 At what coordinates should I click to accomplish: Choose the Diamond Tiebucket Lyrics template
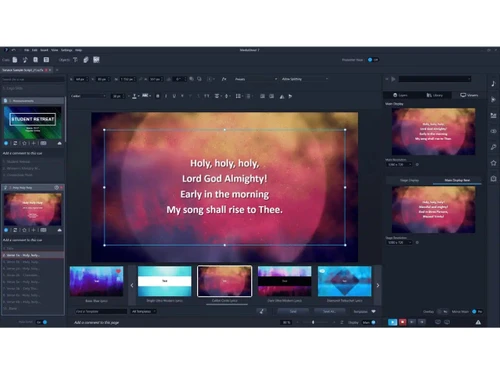tap(345, 281)
